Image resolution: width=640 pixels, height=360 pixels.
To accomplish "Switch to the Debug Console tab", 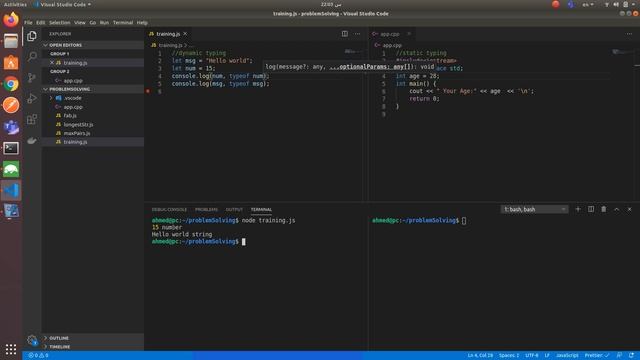I will pyautogui.click(x=169, y=209).
